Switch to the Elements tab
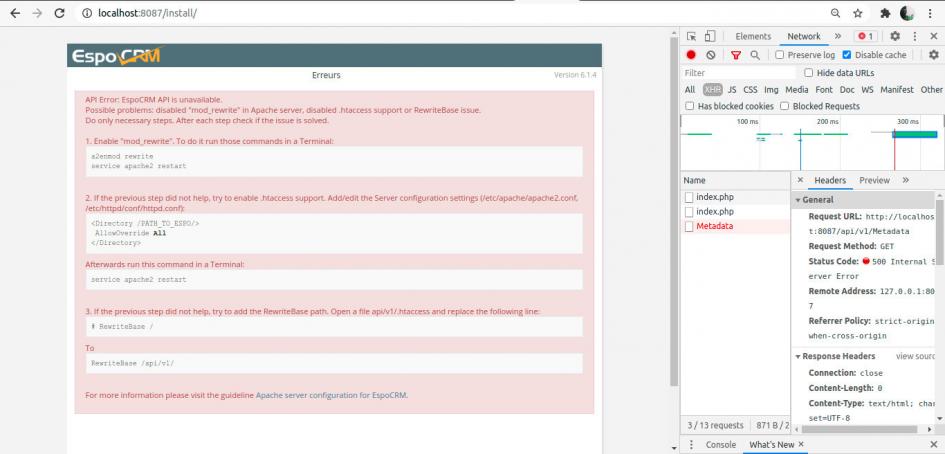Screen dimensions: 945x454 (753, 36)
